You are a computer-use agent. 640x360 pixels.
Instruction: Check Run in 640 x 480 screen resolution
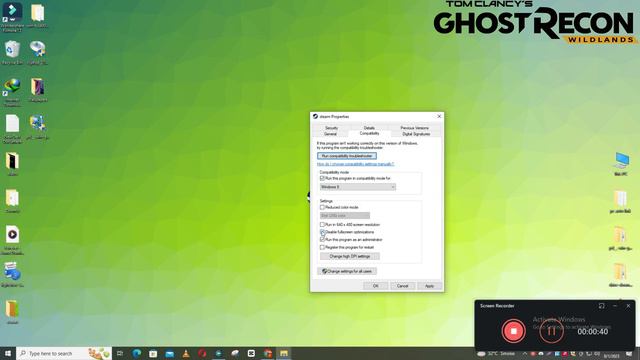click(322, 224)
